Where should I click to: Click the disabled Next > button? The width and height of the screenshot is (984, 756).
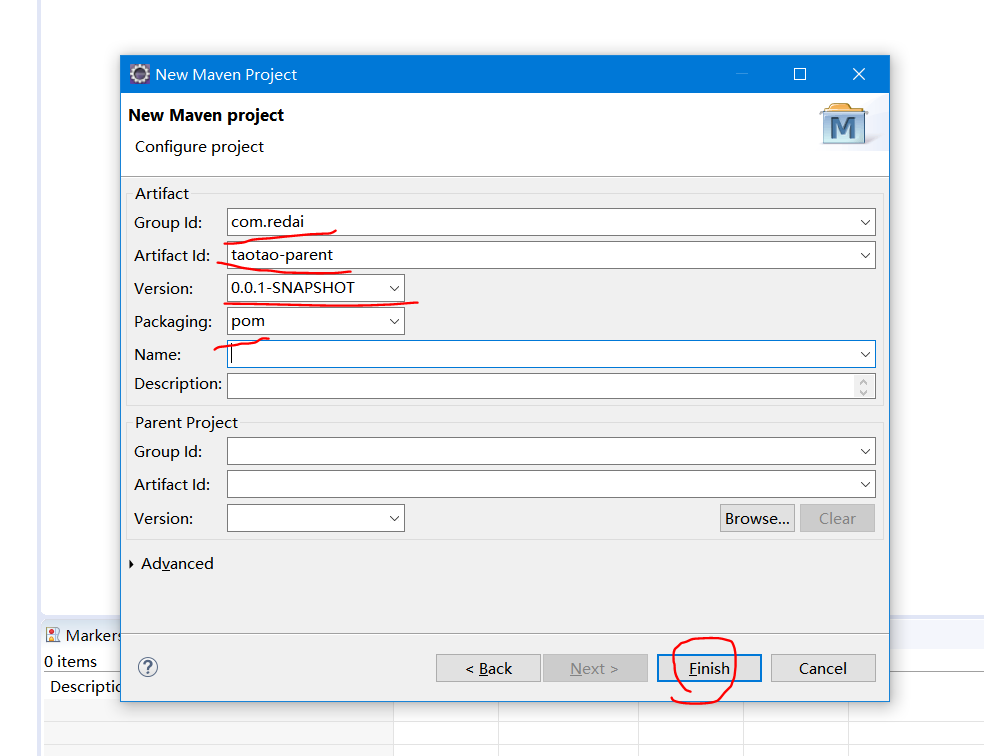[x=595, y=668]
